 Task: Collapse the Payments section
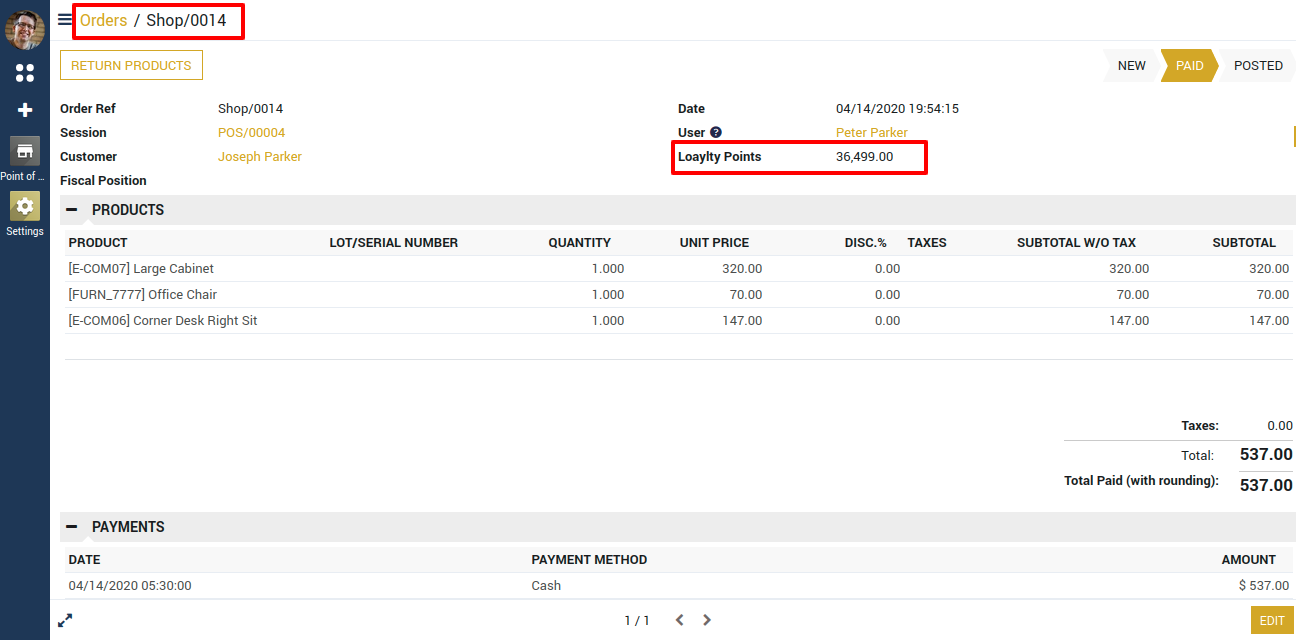(72, 527)
